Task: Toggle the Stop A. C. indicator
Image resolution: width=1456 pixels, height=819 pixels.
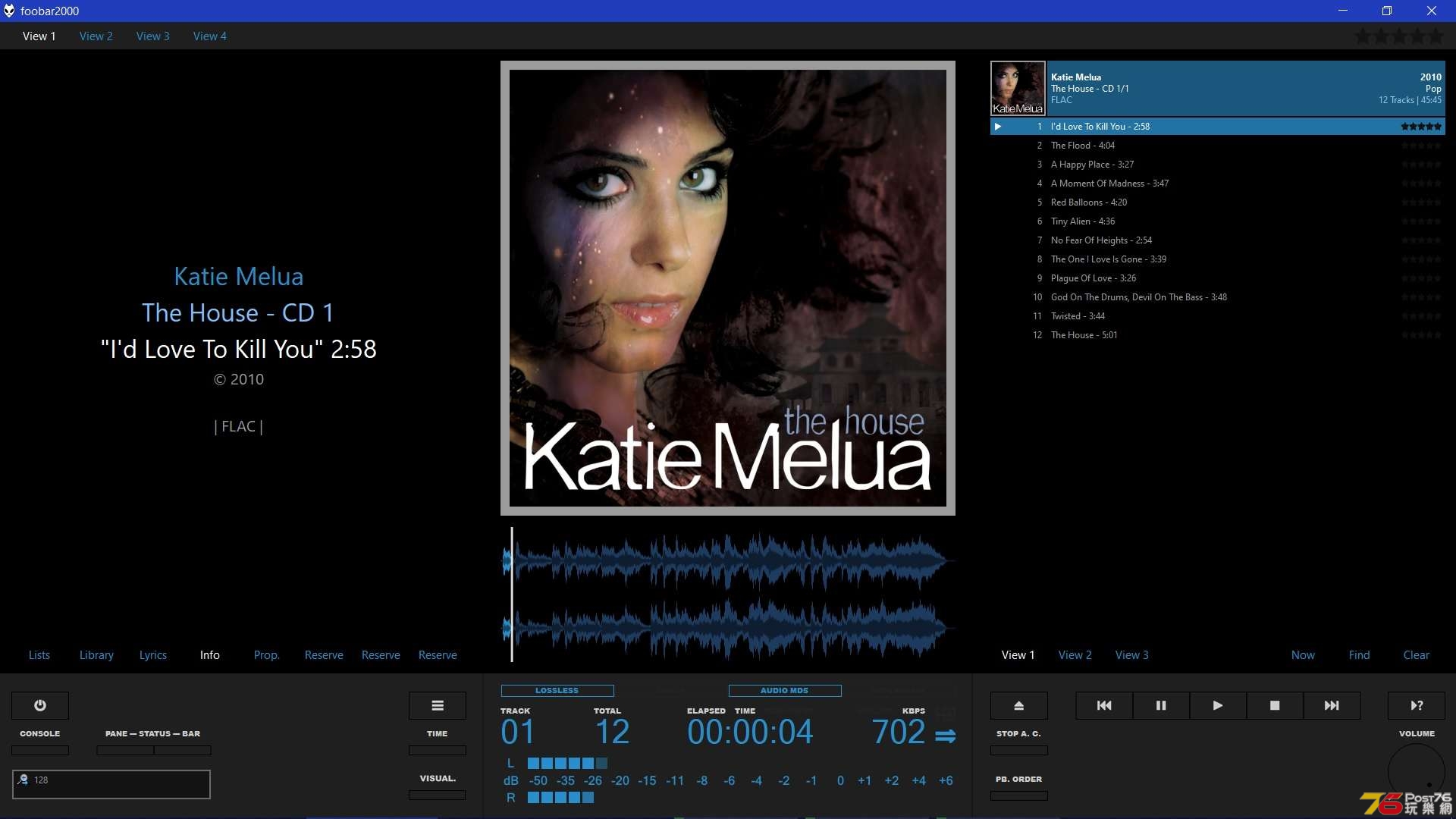Action: tap(1019, 750)
